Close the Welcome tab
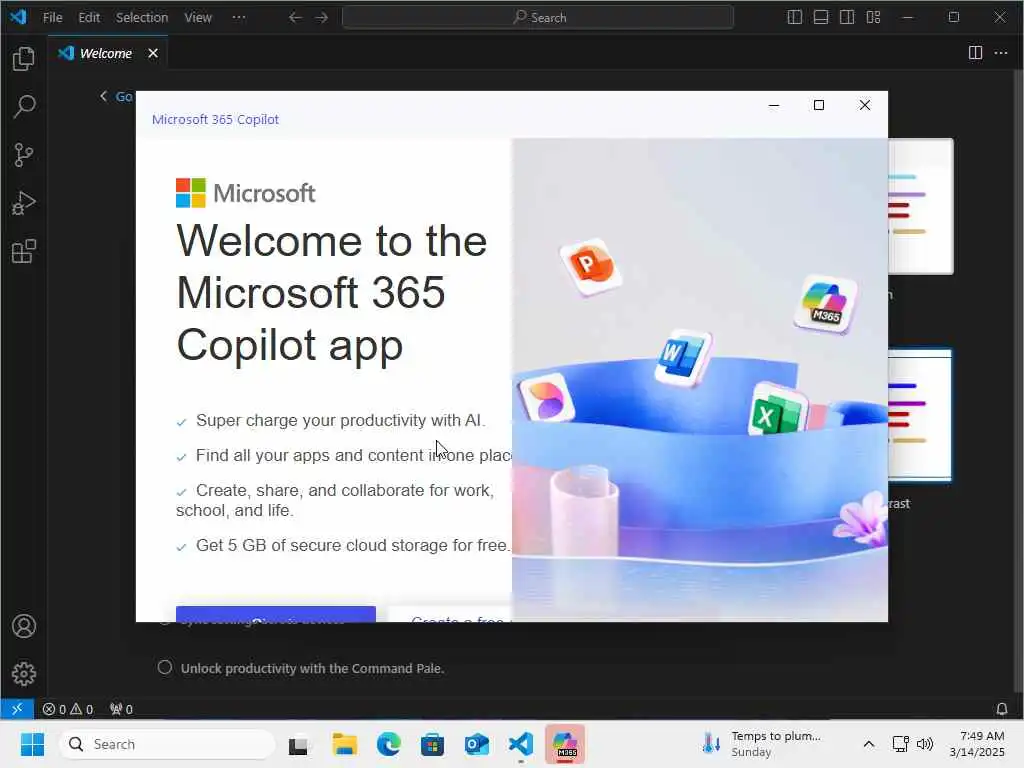The width and height of the screenshot is (1024, 768). [153, 53]
